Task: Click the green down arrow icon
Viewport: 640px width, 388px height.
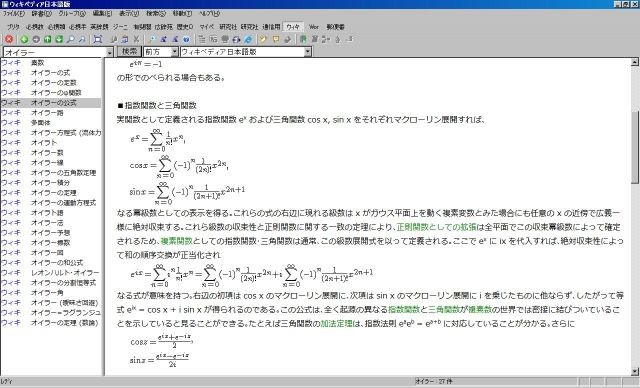Action: click(x=59, y=39)
